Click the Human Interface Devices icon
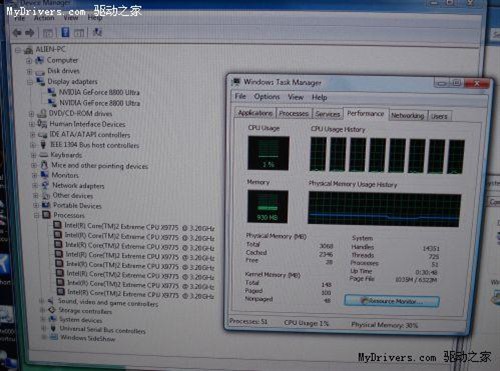The image size is (500, 371). (42, 124)
